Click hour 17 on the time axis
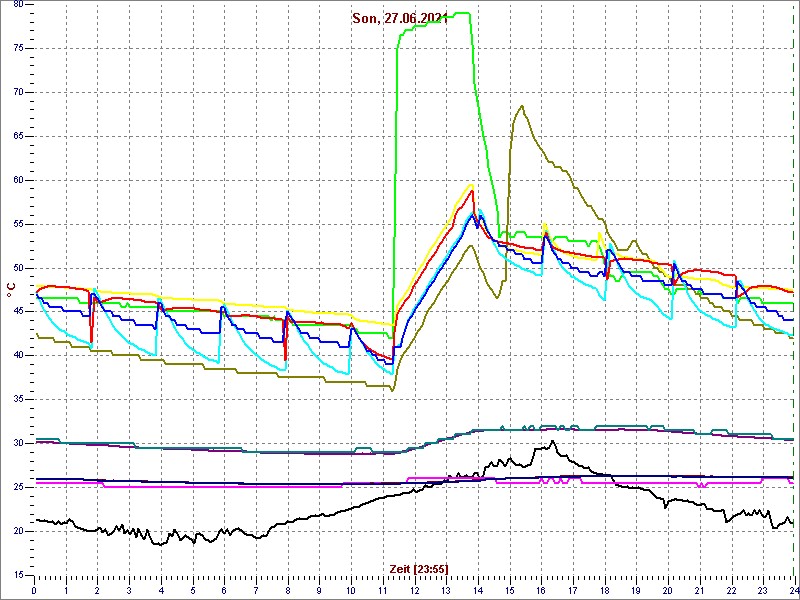800x600 pixels. [x=572, y=590]
